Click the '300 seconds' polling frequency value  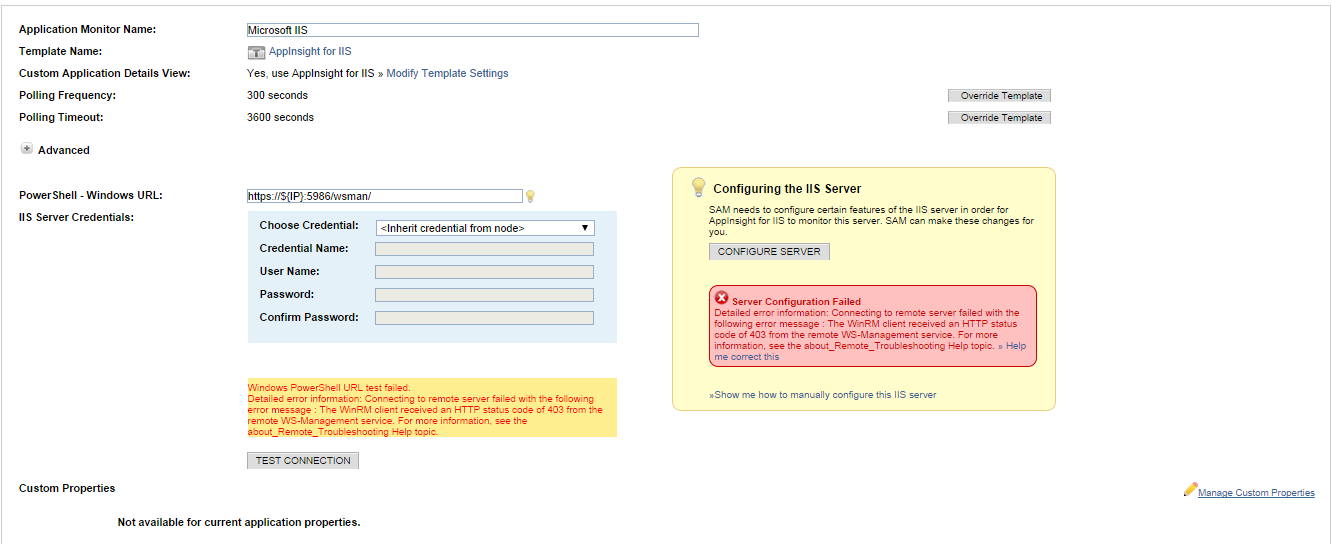277,96
